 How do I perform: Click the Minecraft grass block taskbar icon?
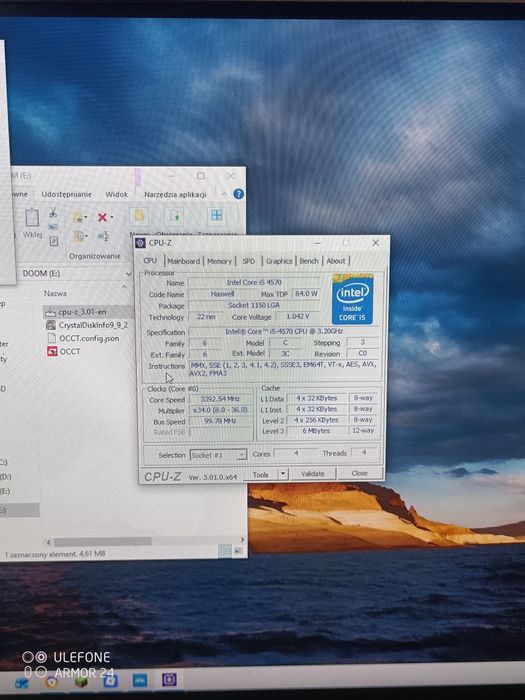coord(80,682)
